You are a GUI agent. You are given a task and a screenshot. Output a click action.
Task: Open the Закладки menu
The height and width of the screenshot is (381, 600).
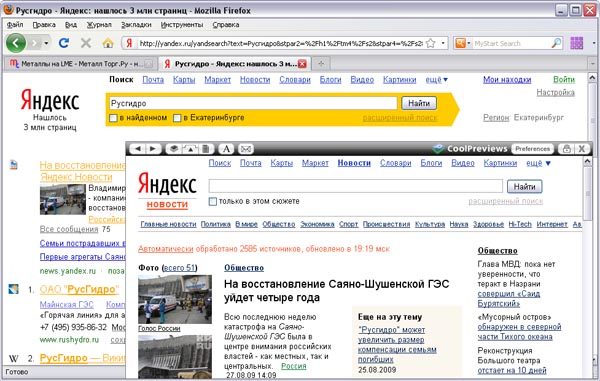[136, 25]
